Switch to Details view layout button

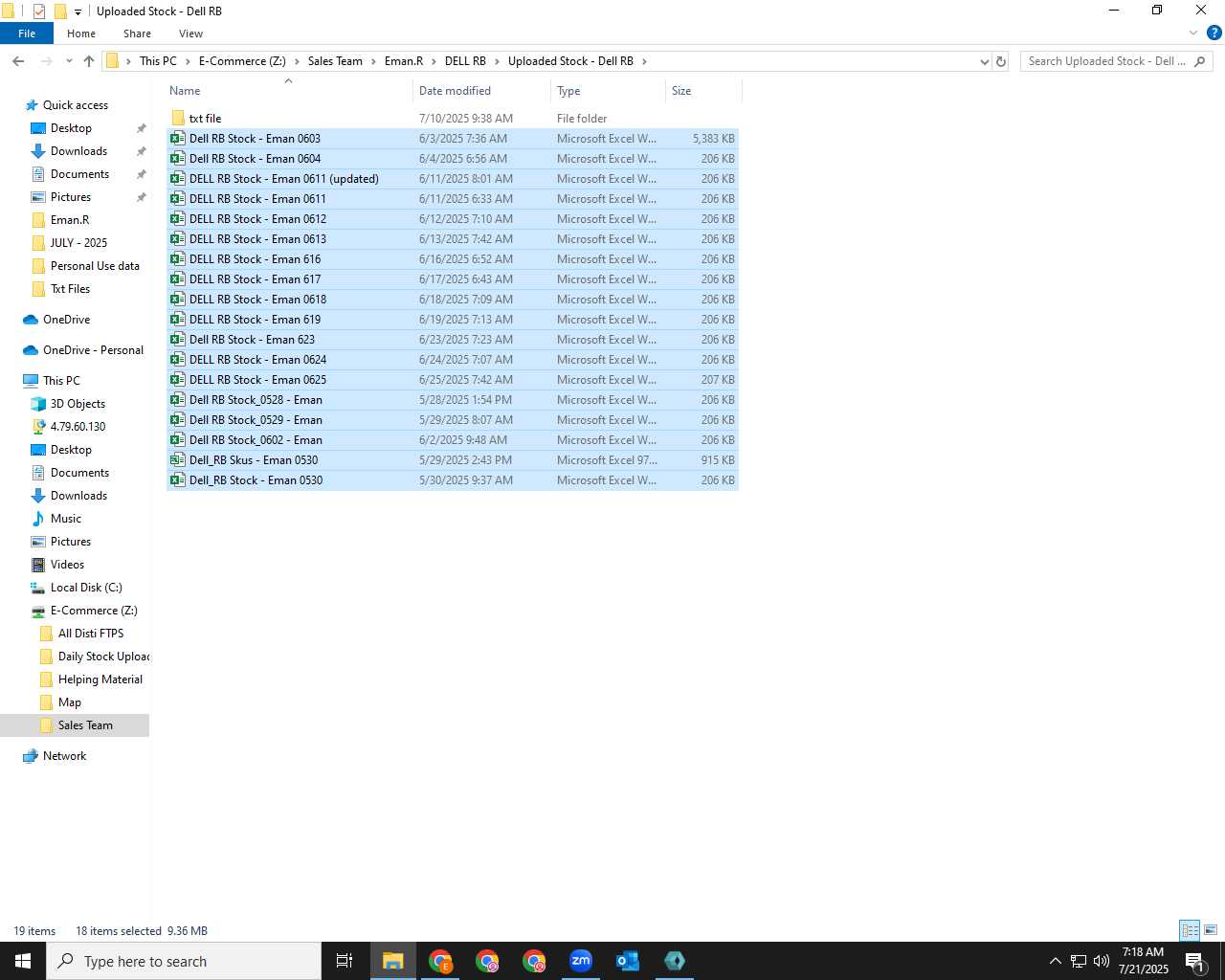(x=1190, y=930)
